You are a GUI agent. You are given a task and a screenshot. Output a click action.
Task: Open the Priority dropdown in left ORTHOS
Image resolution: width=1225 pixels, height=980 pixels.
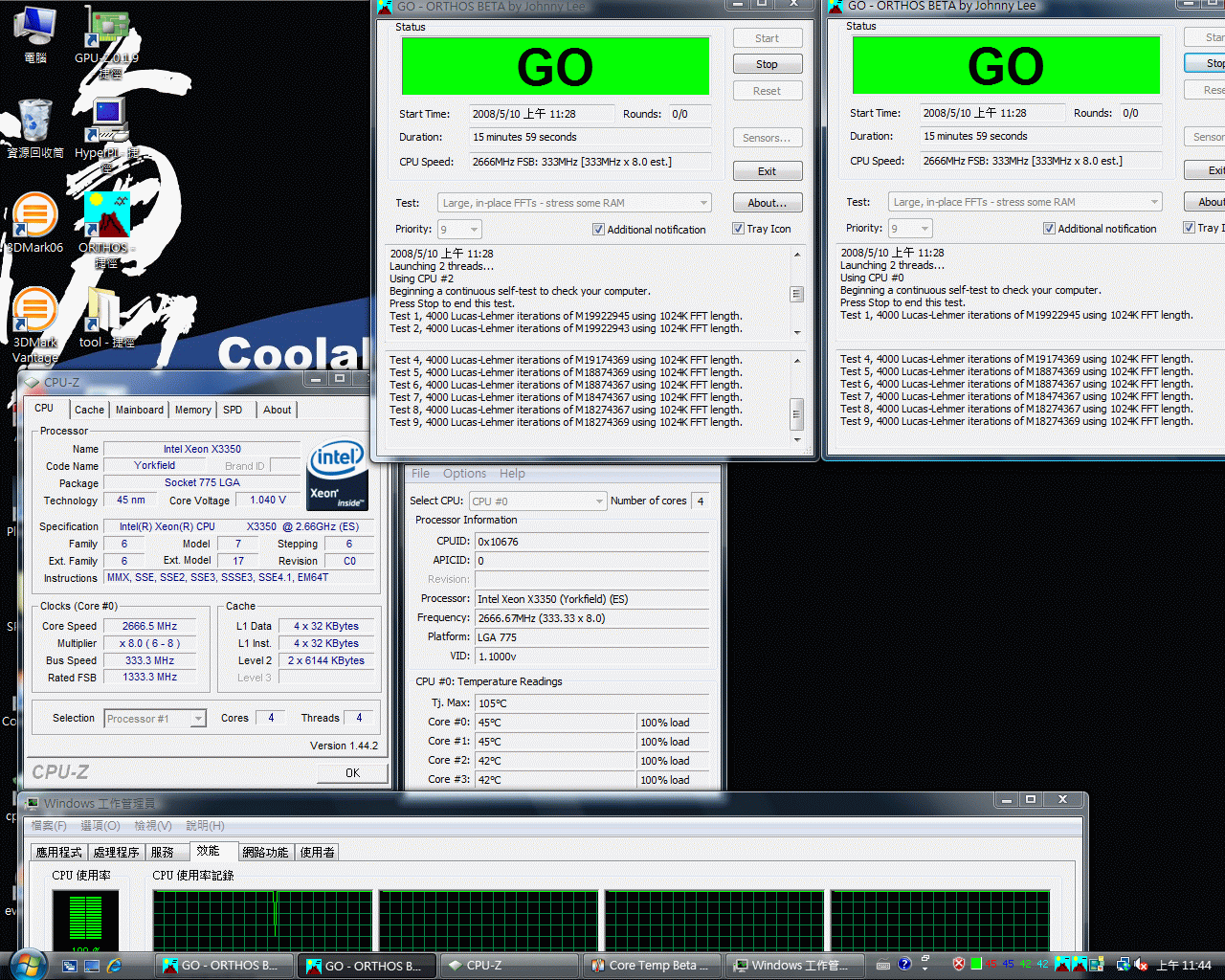tap(459, 230)
